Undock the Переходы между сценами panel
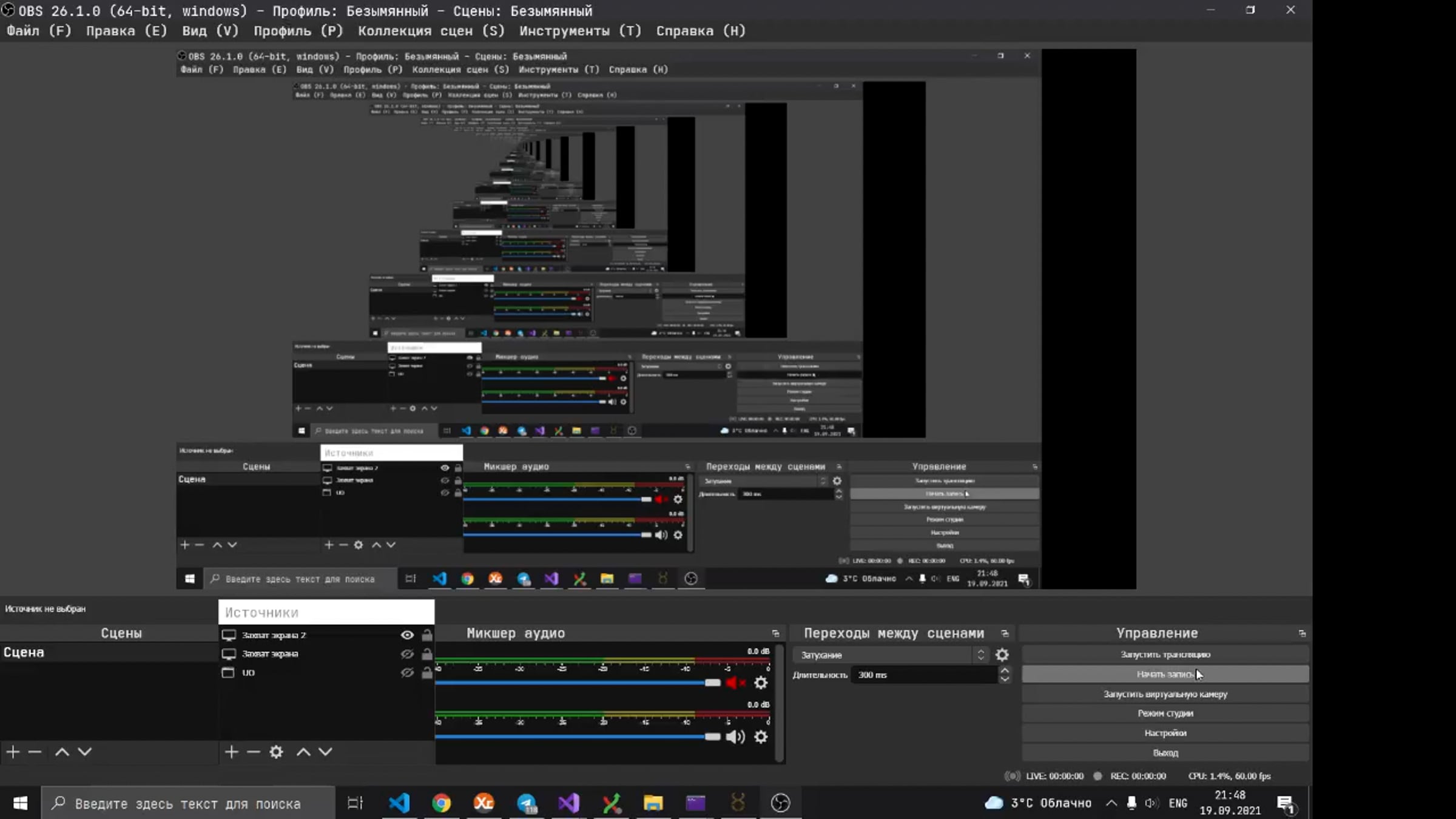The image size is (1456, 819). coord(1005,633)
